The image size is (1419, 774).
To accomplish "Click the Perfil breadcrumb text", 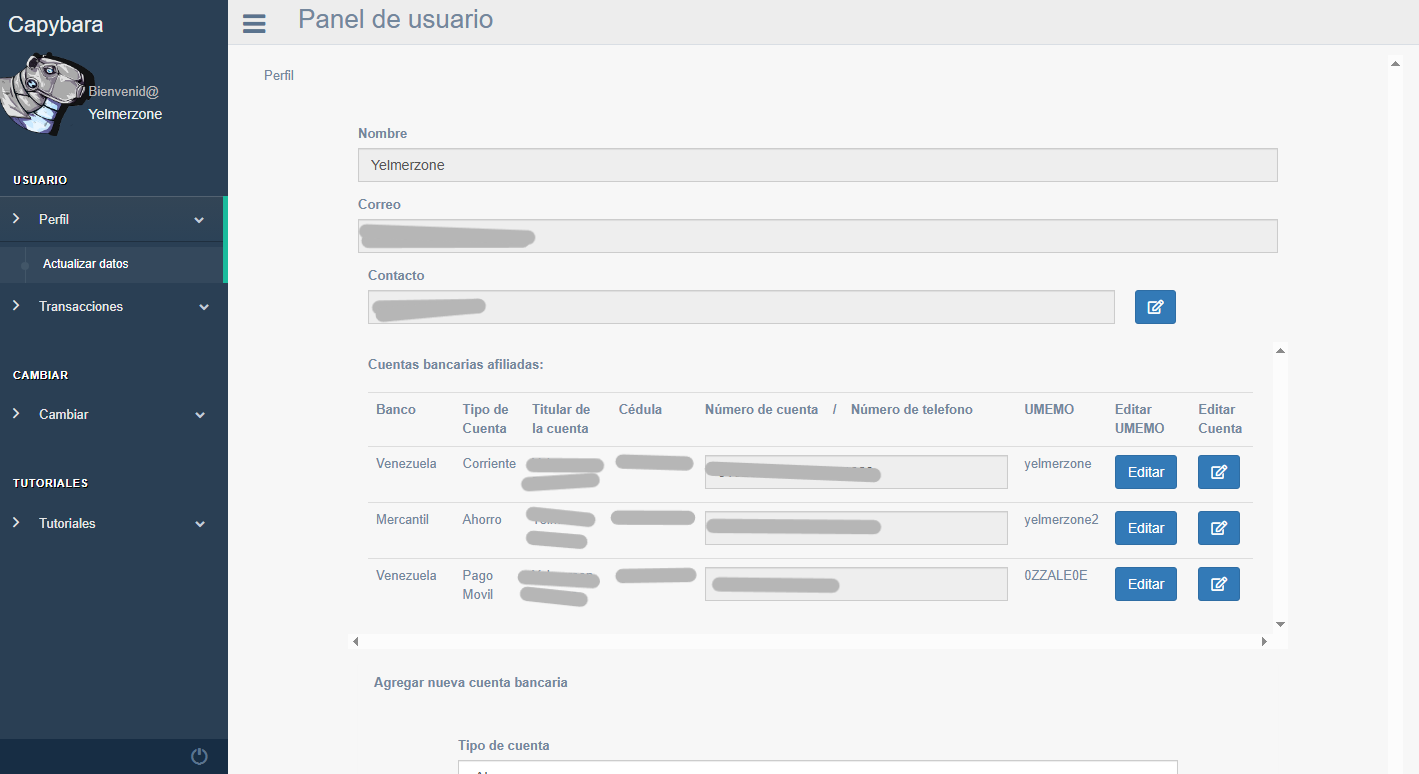I will (x=279, y=75).
